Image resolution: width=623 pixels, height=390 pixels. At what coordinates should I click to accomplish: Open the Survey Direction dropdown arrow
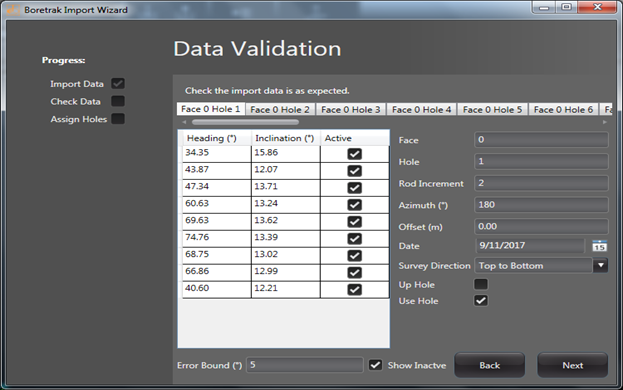pos(601,265)
